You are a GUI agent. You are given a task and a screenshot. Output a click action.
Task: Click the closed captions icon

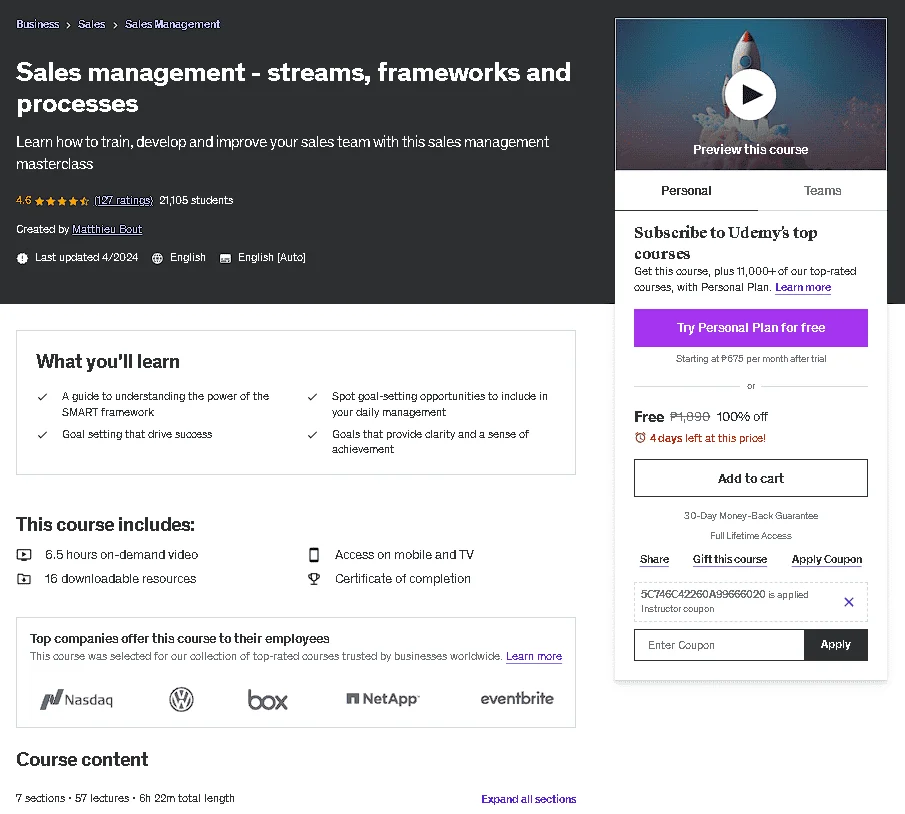tap(225, 258)
